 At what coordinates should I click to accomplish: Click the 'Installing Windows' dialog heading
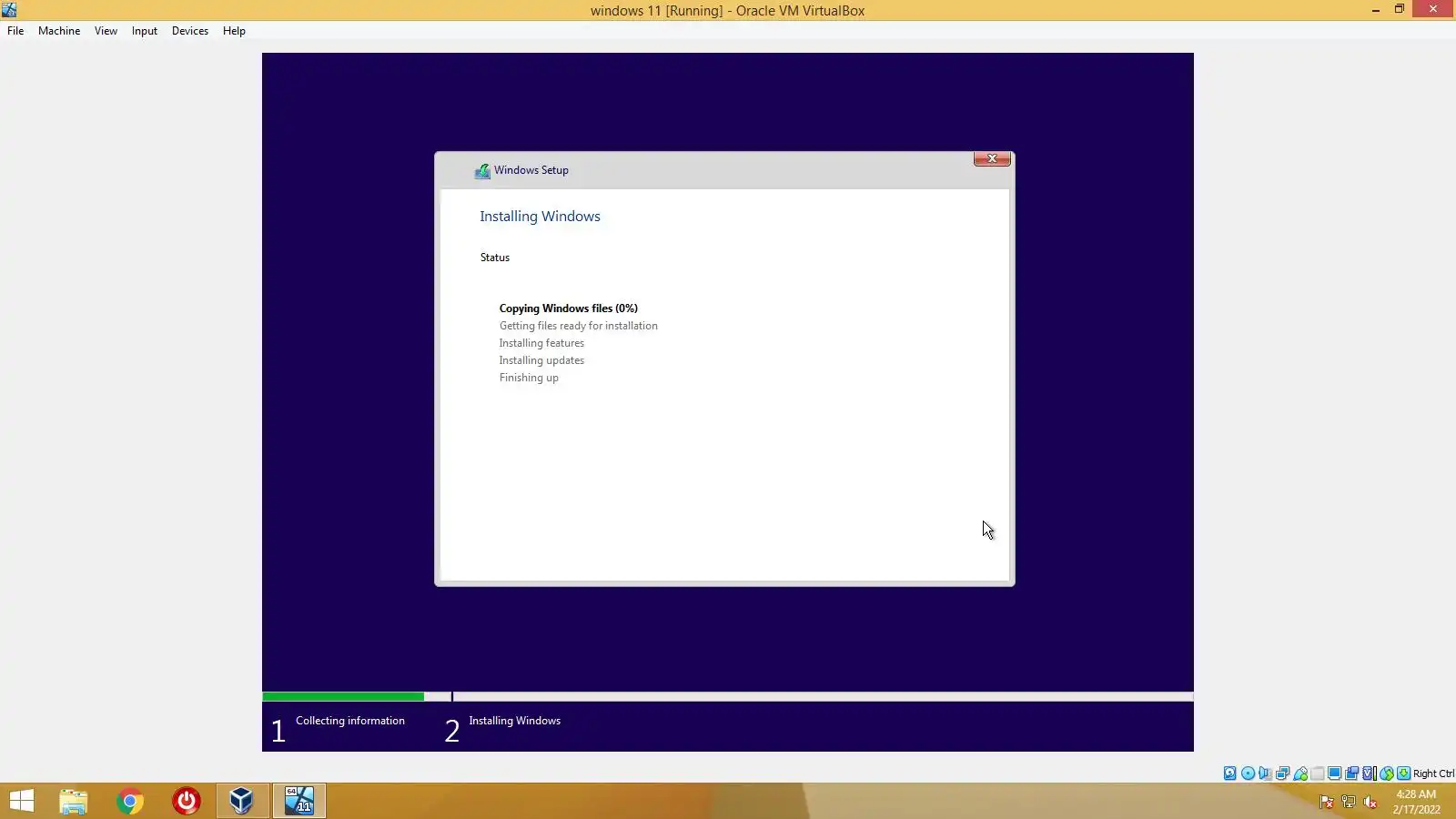[x=540, y=217]
